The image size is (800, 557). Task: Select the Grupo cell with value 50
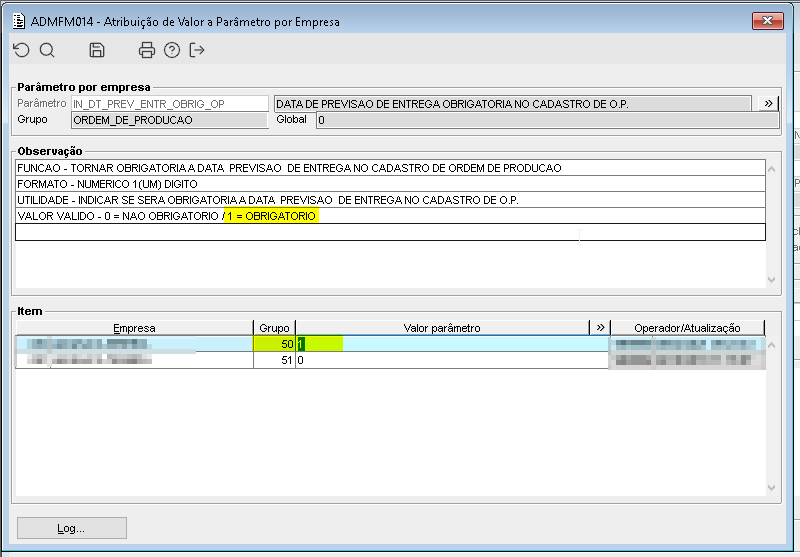pos(274,344)
